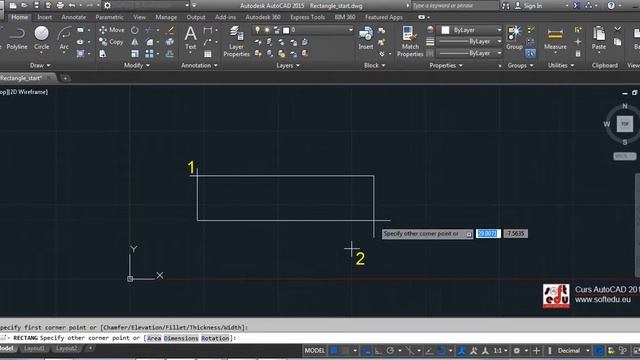Toggle grid display in status bar
The height and width of the screenshot is (360, 640).
[334, 351]
